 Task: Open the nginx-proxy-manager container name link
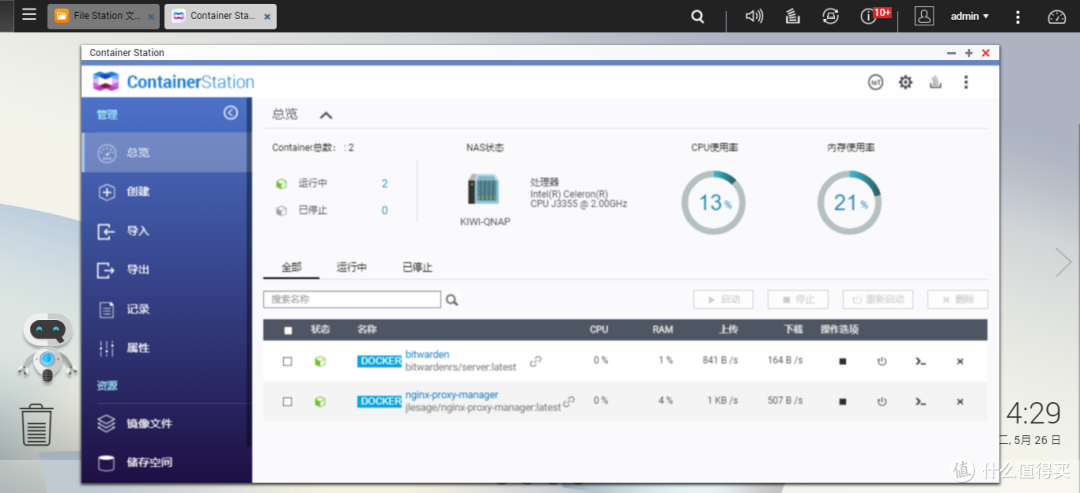[x=451, y=395]
